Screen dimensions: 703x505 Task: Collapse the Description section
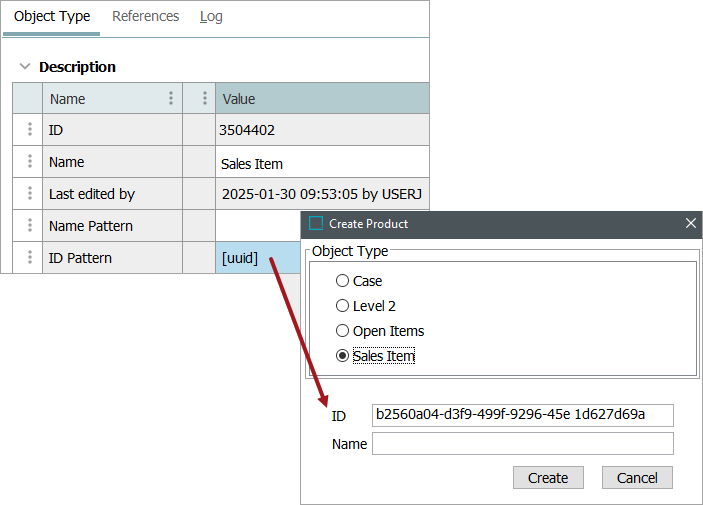tap(25, 67)
